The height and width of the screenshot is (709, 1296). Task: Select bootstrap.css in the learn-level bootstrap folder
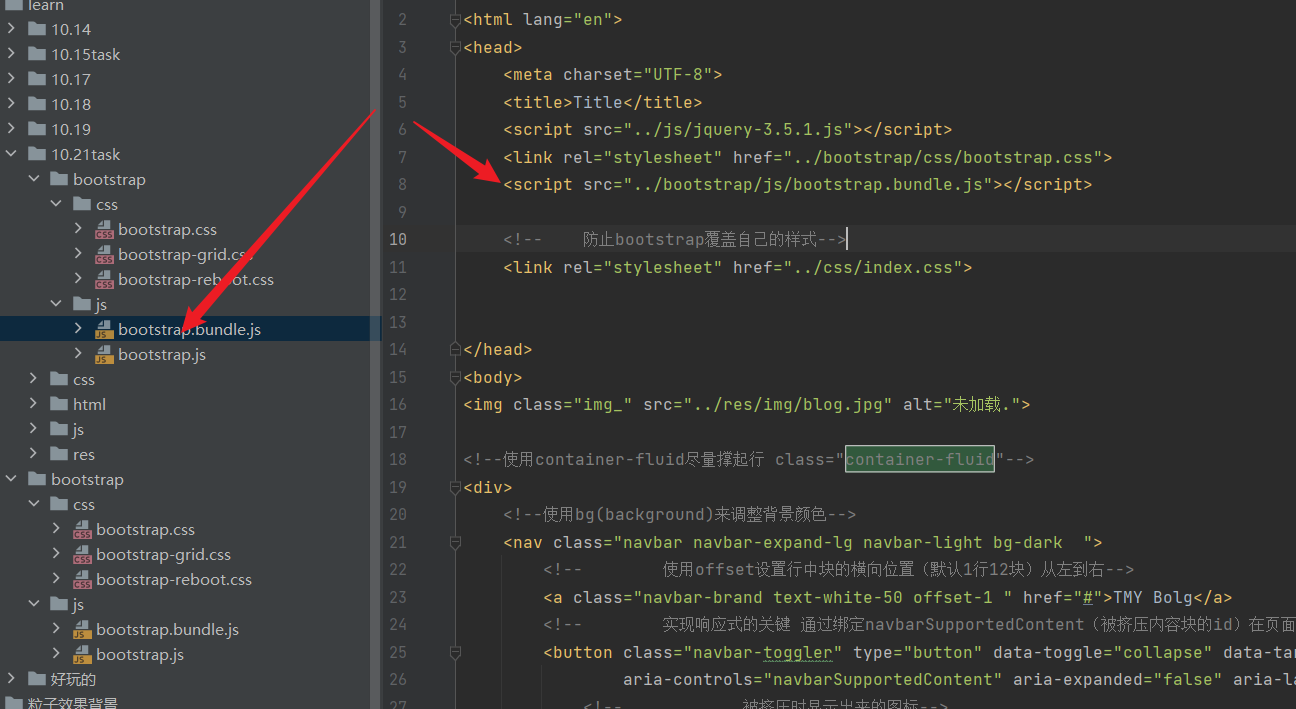(146, 530)
